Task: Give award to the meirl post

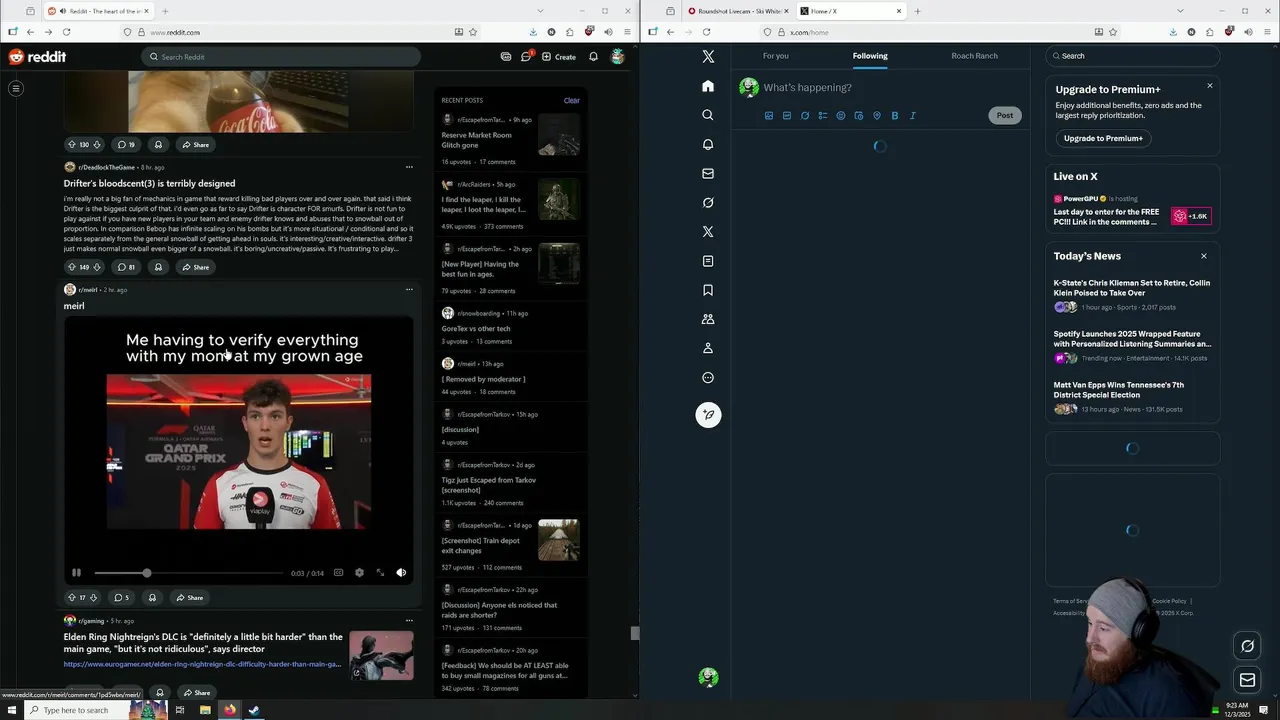Action: pyautogui.click(x=152, y=598)
